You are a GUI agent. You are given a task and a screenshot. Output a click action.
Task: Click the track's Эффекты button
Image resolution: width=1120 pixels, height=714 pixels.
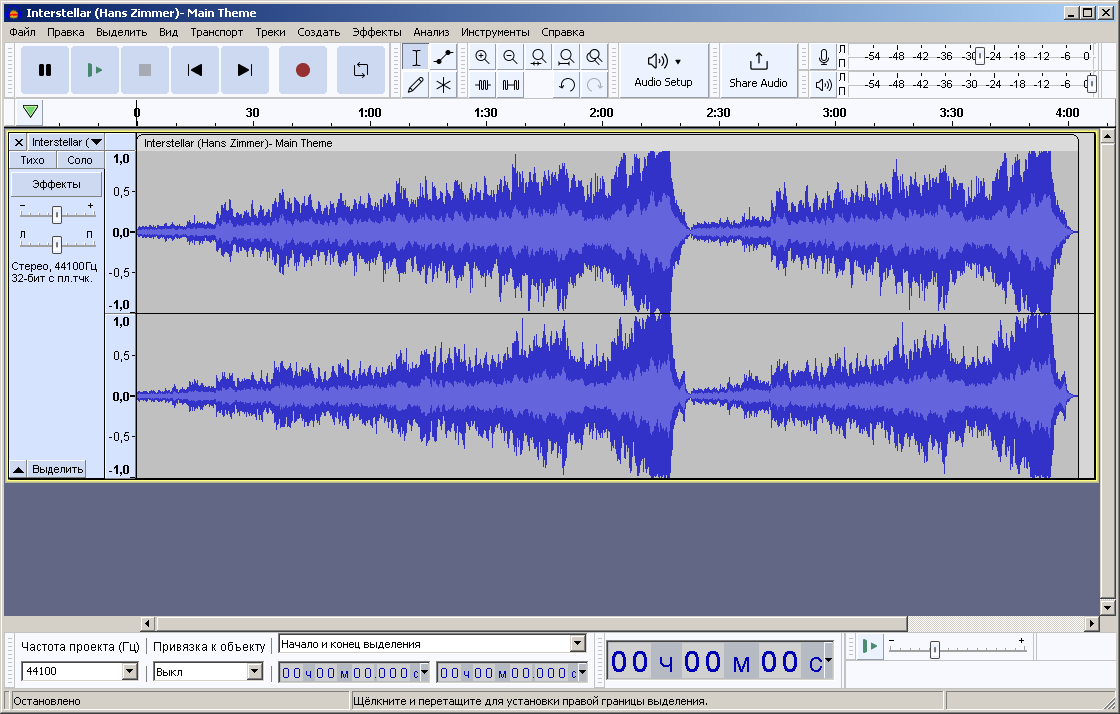[55, 183]
